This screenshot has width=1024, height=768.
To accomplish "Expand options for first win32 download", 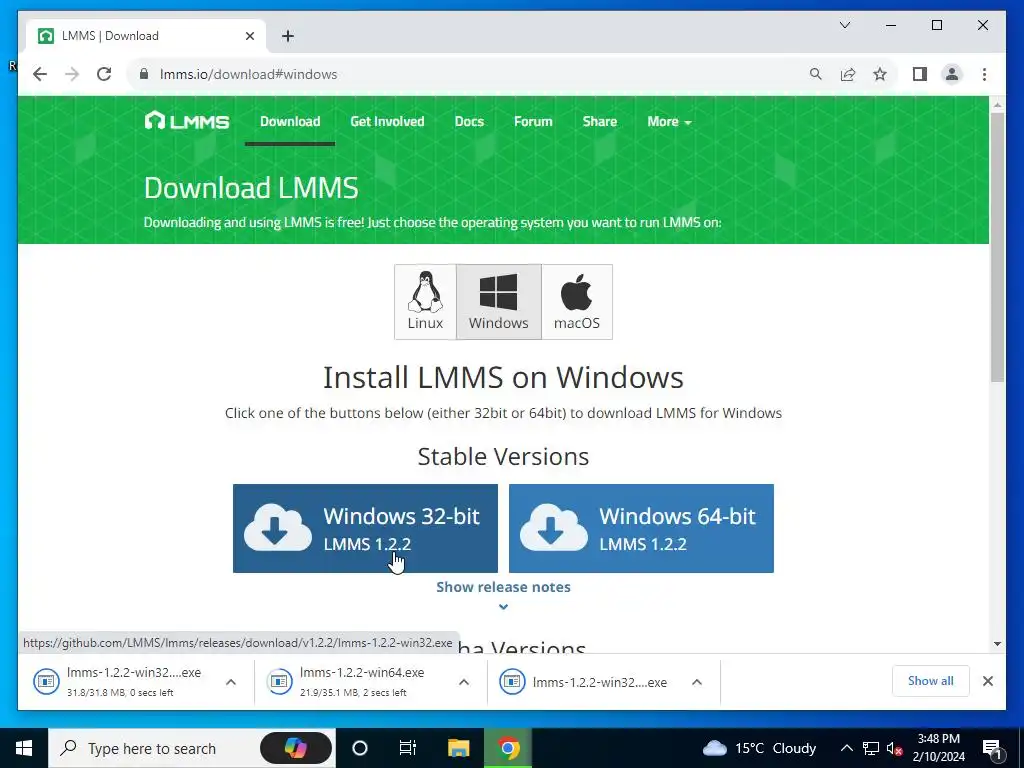I will click(231, 682).
